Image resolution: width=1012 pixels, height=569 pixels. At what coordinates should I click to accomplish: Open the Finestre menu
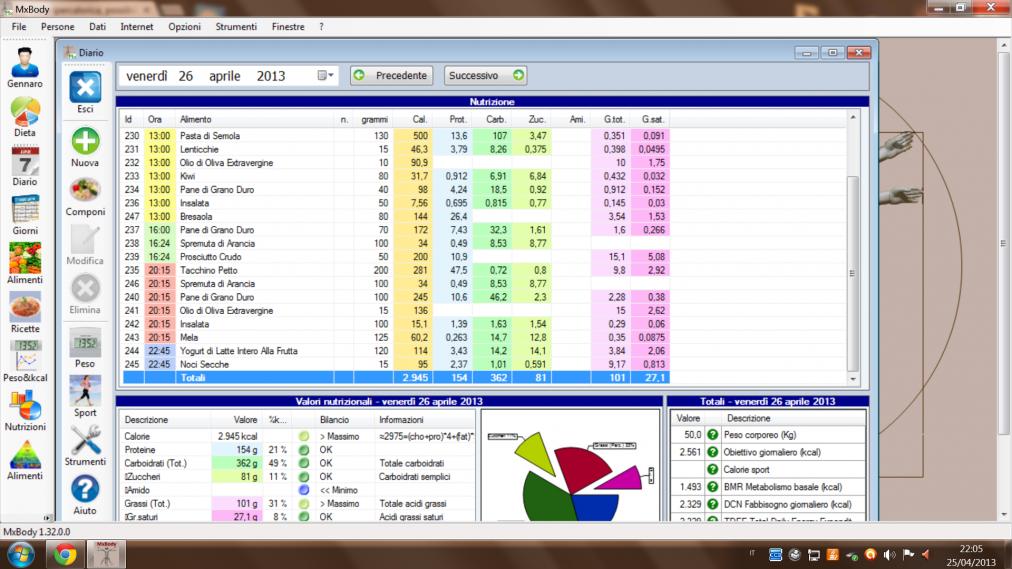click(288, 27)
